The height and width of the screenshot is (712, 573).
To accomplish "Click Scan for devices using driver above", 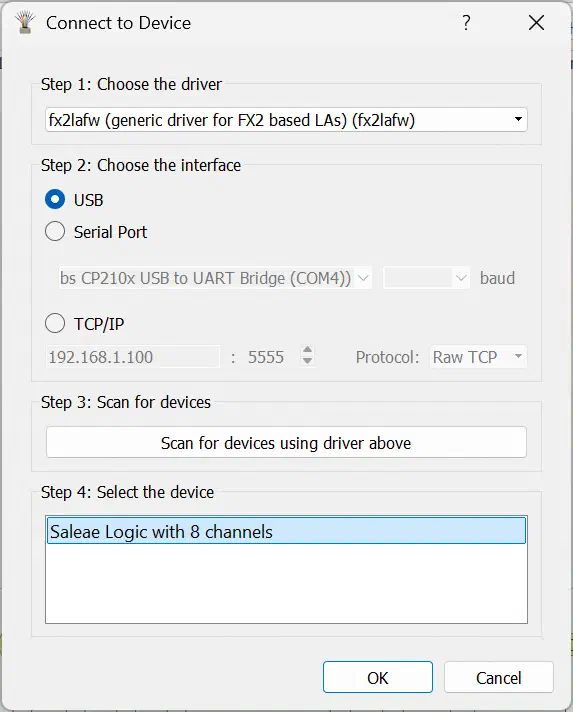I will point(286,442).
